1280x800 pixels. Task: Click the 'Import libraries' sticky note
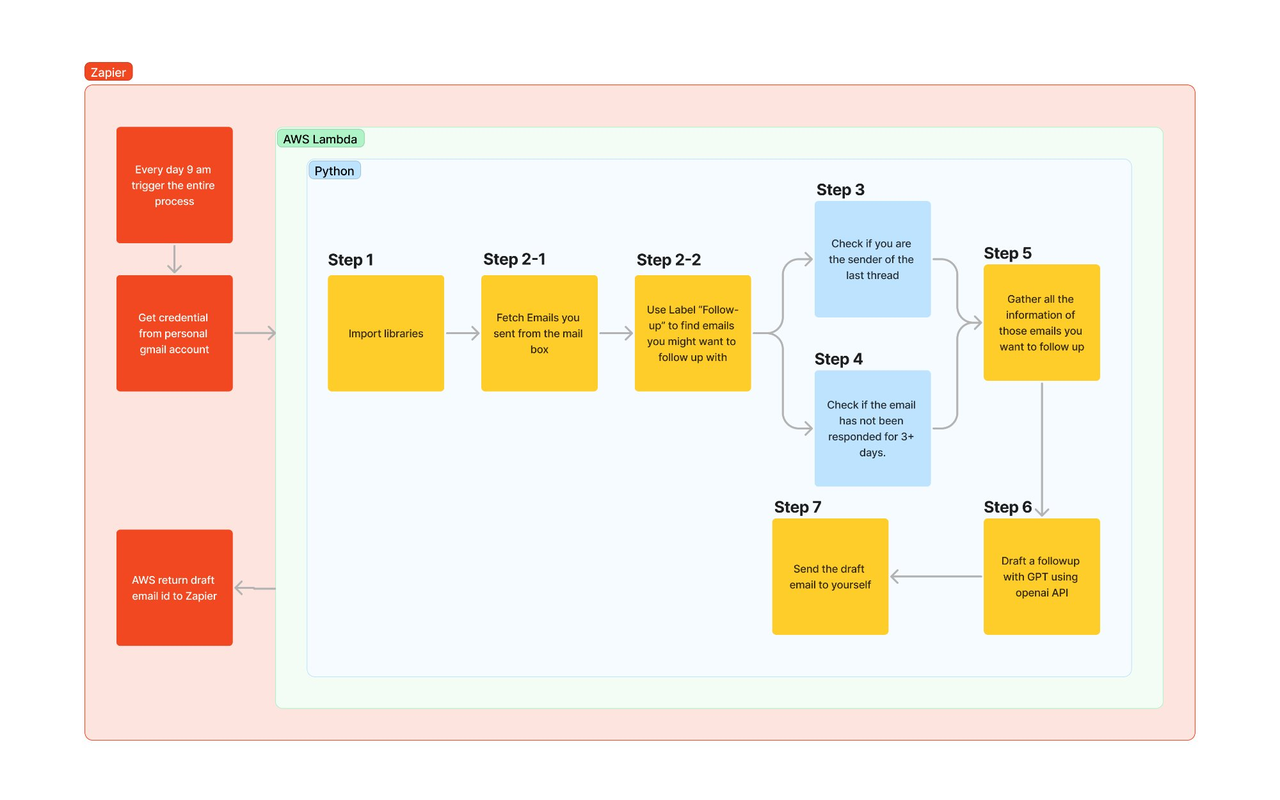(x=386, y=333)
